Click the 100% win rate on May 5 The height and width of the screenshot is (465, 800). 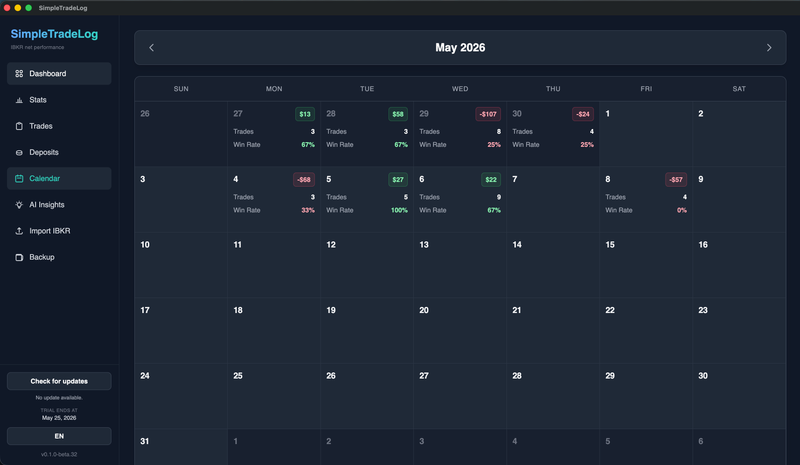[399, 210]
